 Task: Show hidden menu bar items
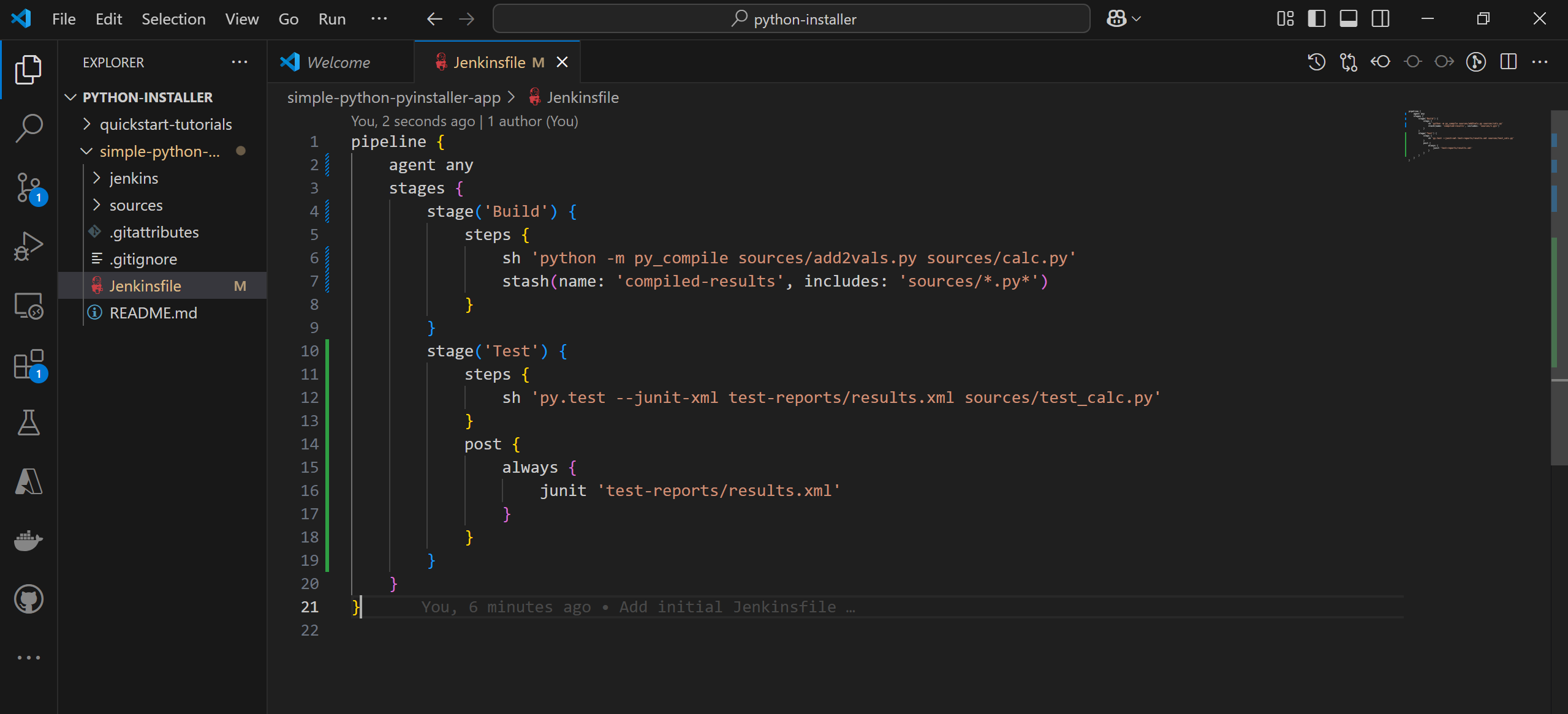[379, 19]
